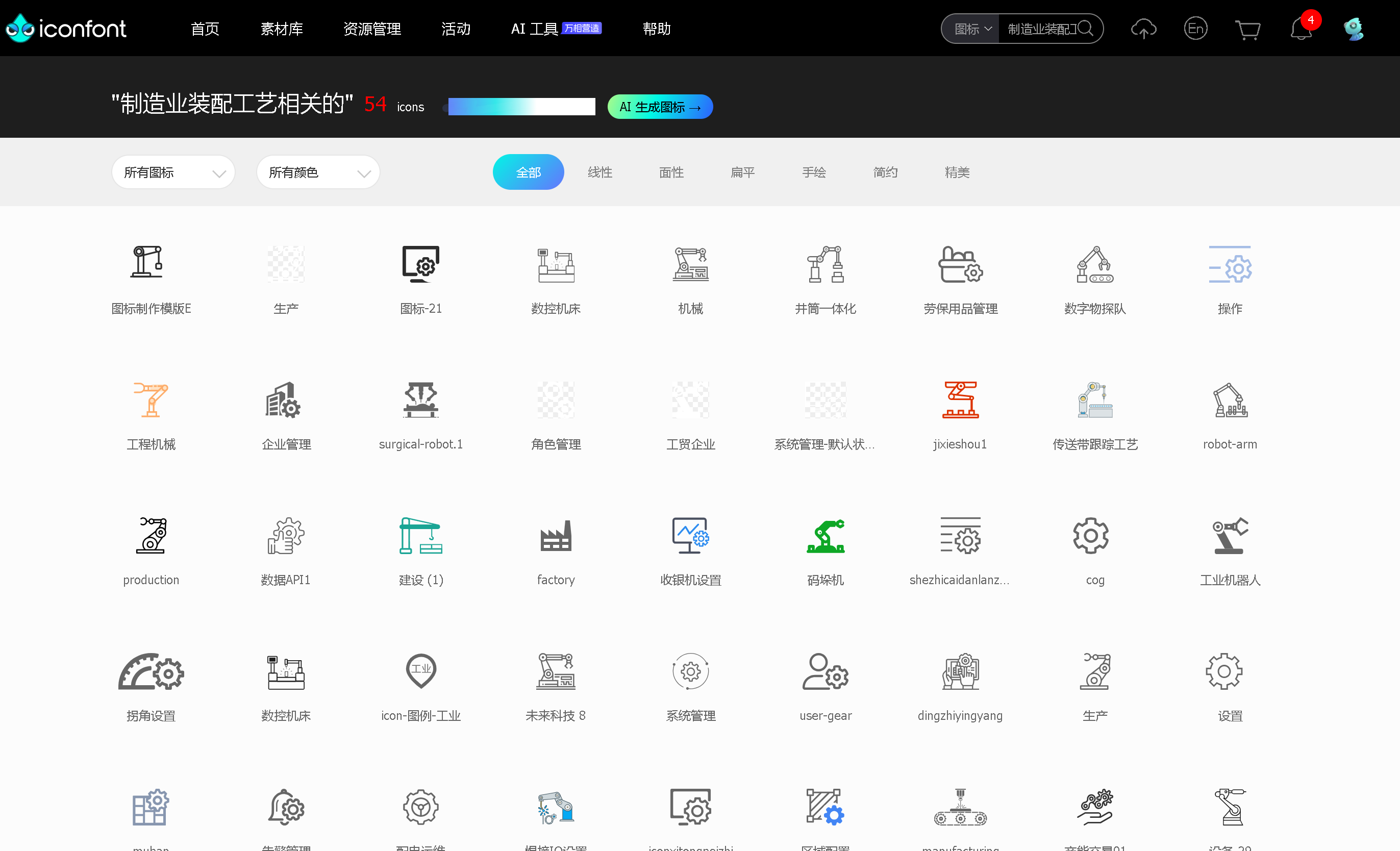
Task: Select the user-gear icon
Action: pos(825,671)
